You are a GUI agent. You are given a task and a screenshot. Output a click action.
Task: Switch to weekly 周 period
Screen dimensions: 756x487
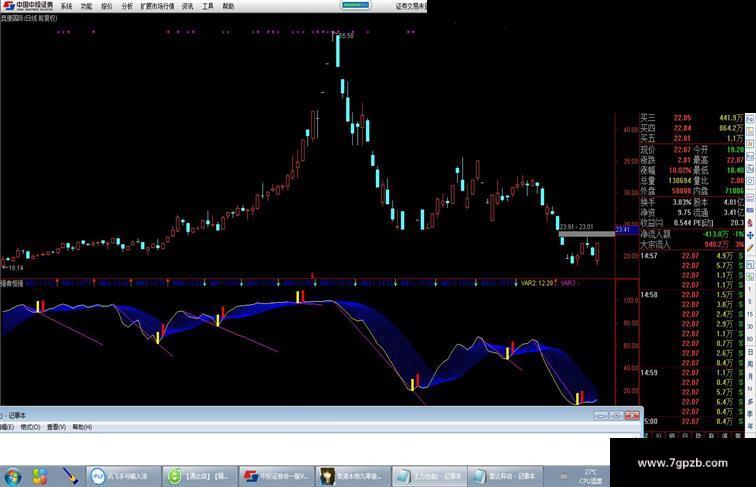[750, 365]
